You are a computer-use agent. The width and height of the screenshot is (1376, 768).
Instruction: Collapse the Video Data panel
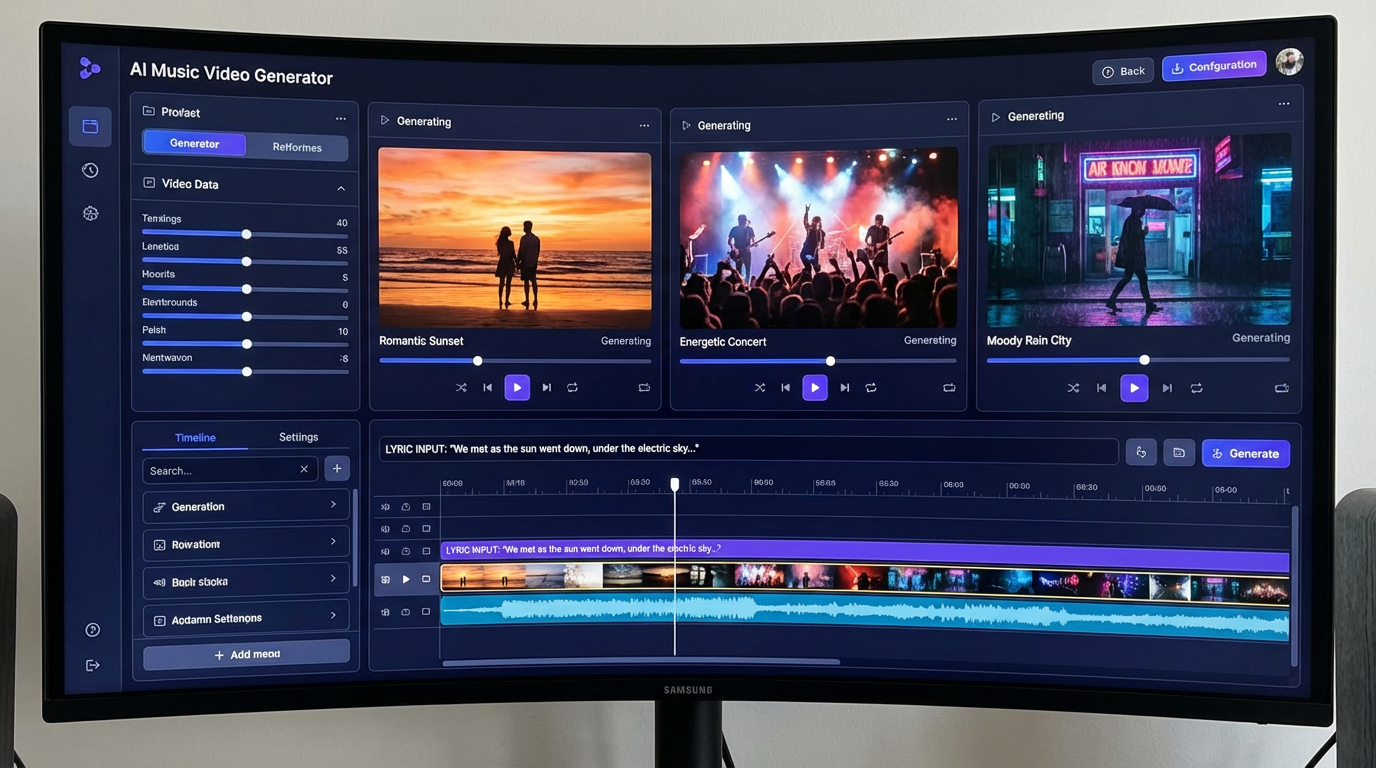(340, 188)
